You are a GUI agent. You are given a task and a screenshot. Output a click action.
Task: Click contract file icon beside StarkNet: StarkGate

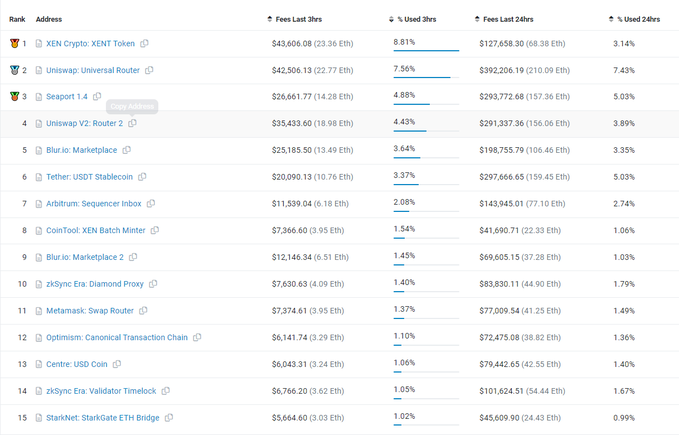point(39,418)
